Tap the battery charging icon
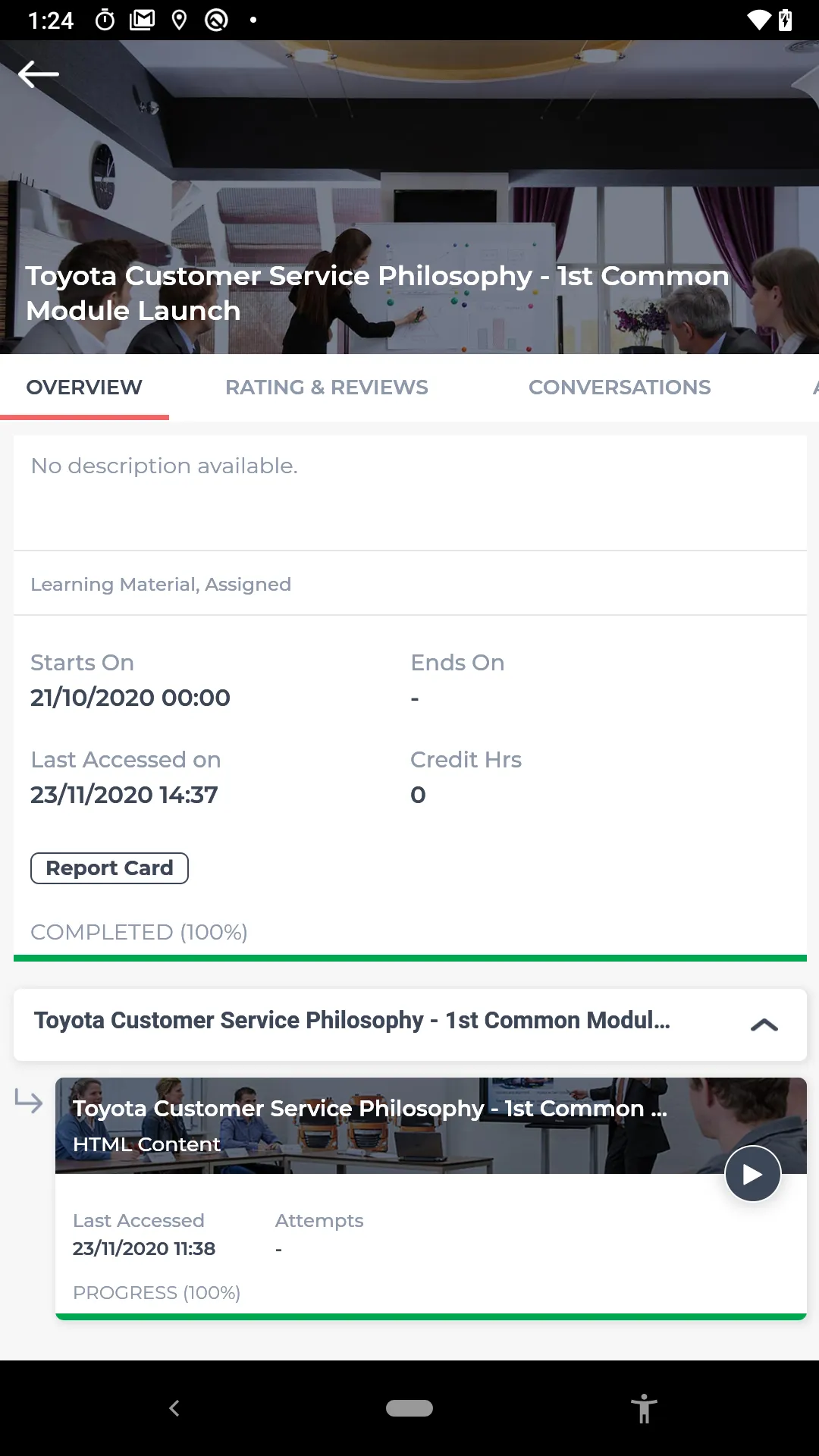This screenshot has width=819, height=1456. click(x=786, y=20)
